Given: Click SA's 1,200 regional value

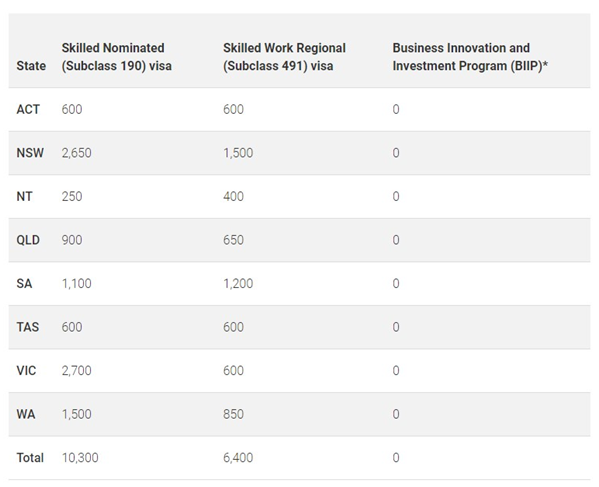Looking at the screenshot, I should tap(238, 283).
